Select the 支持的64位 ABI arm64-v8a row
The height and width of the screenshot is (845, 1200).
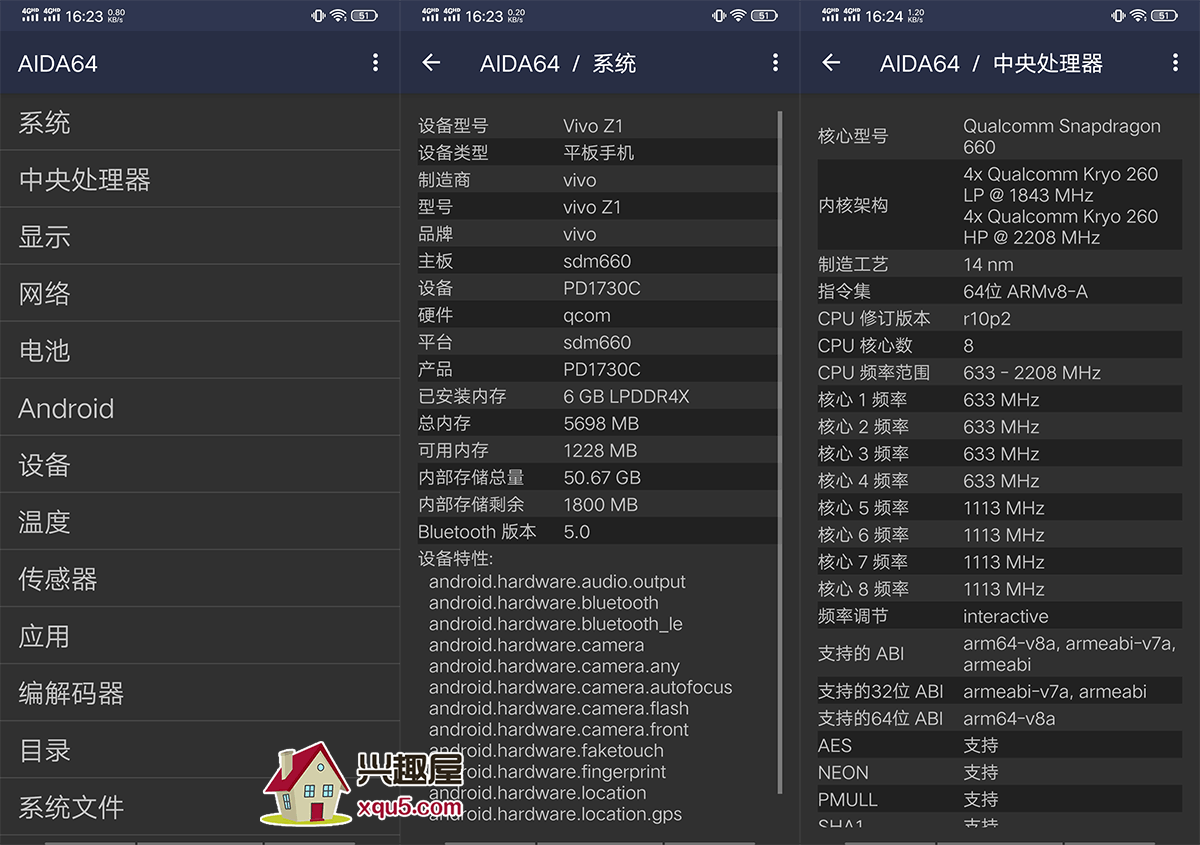[1000, 718]
